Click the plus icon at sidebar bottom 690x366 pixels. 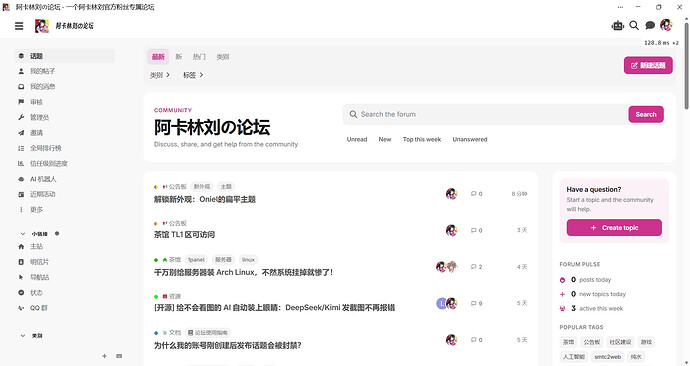point(104,356)
